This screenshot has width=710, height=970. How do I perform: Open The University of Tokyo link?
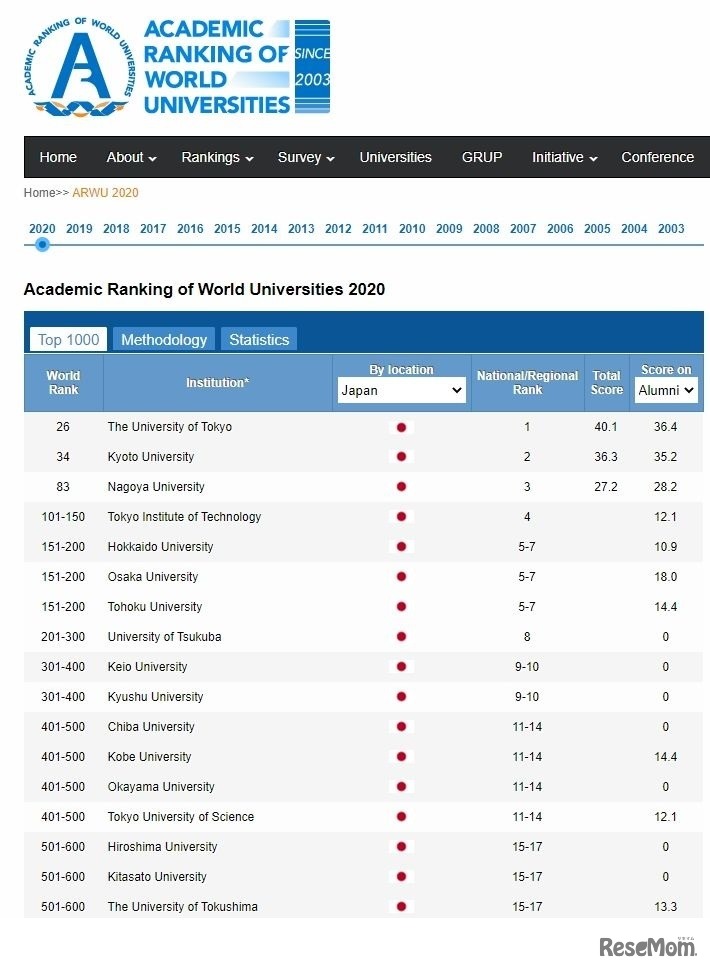pyautogui.click(x=169, y=427)
